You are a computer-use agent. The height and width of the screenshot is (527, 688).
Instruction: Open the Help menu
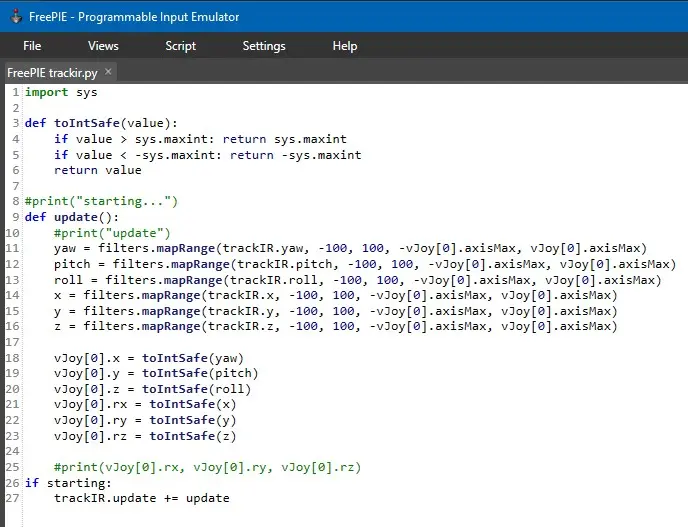tap(344, 46)
